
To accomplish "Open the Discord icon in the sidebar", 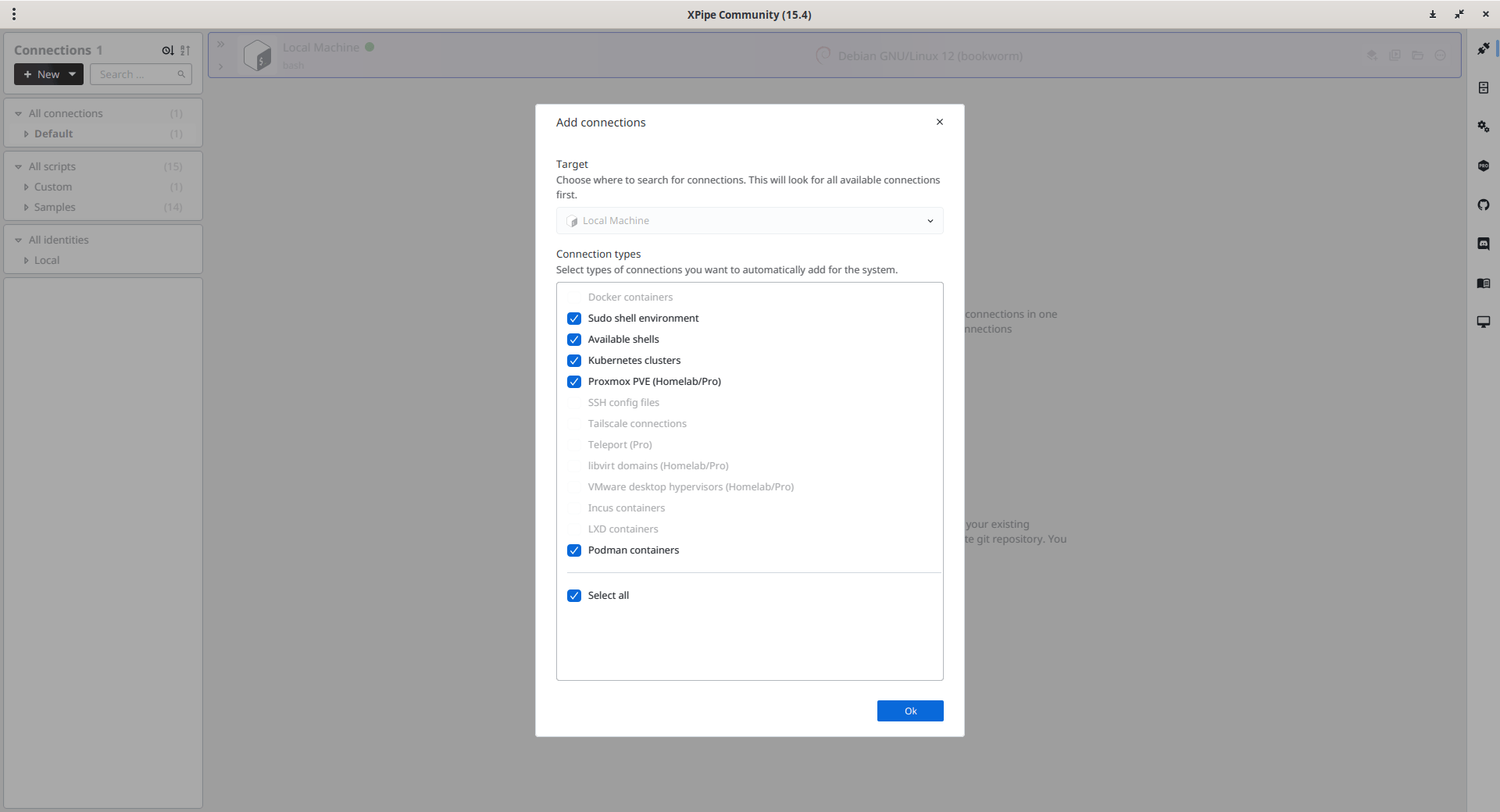I will [1483, 244].
